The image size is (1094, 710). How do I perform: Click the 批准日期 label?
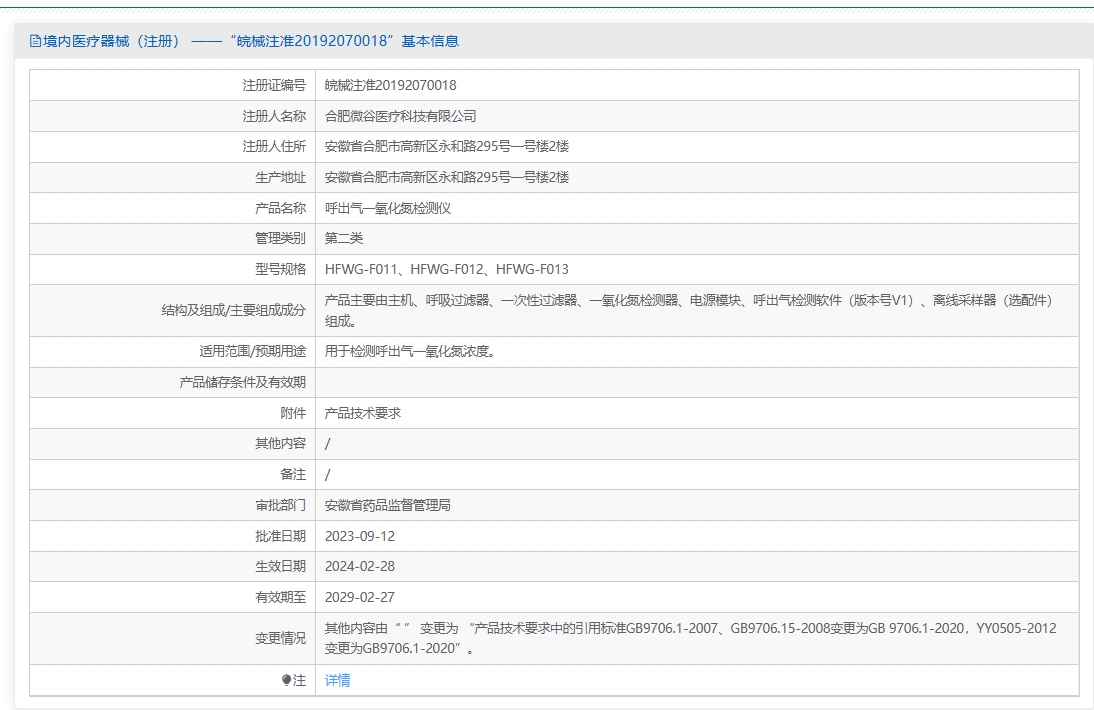[x=280, y=536]
